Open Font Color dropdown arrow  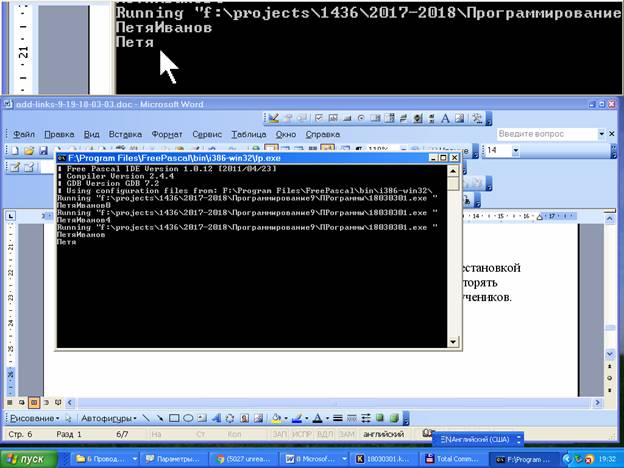pos(327,418)
